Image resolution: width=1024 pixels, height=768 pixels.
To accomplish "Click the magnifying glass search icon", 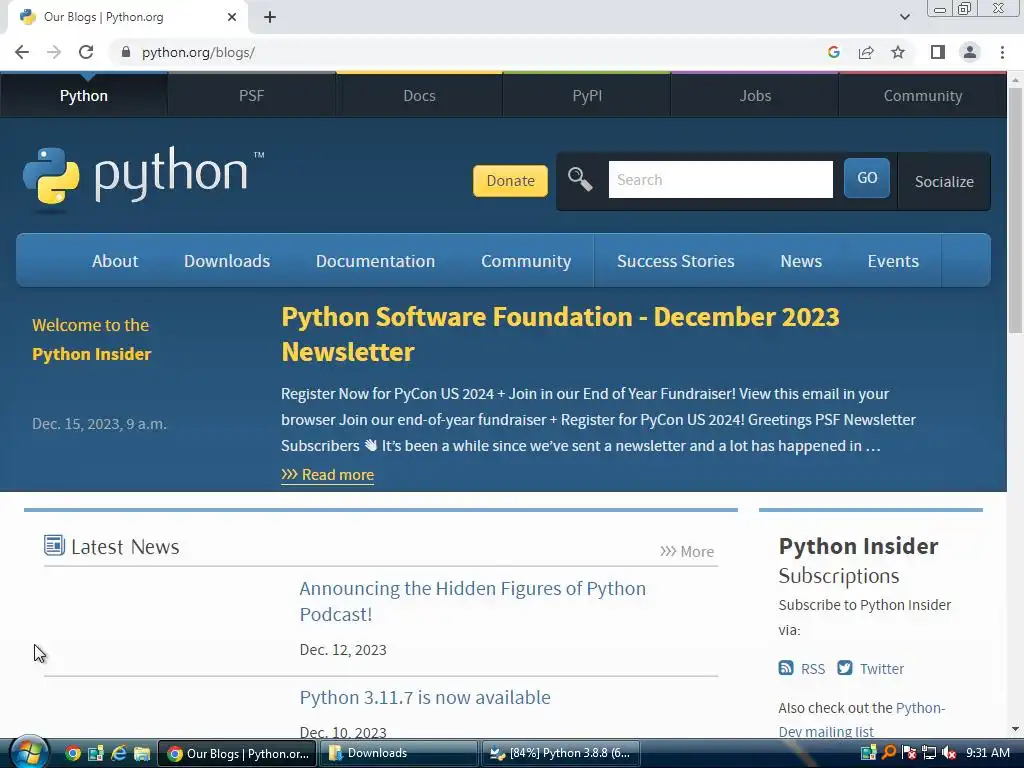I will [580, 179].
